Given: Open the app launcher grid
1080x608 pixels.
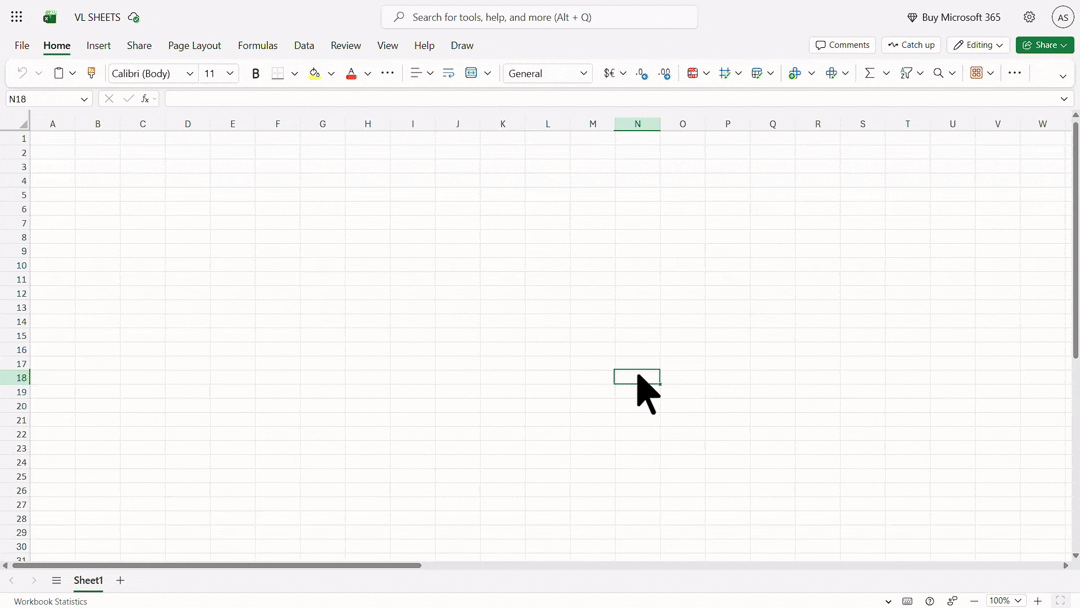Looking at the screenshot, I should (x=17, y=17).
